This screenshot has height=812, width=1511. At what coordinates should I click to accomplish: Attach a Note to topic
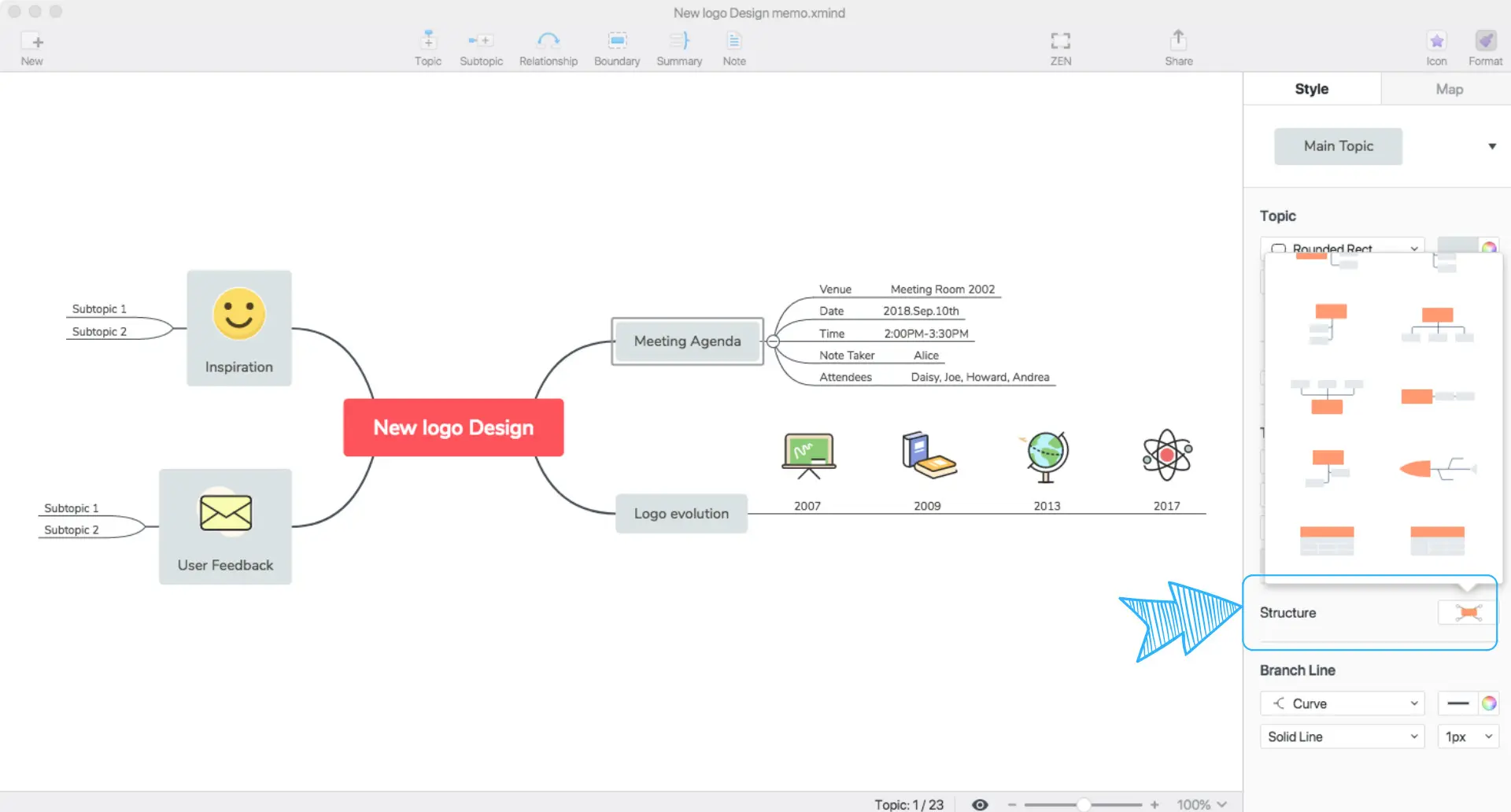point(734,49)
